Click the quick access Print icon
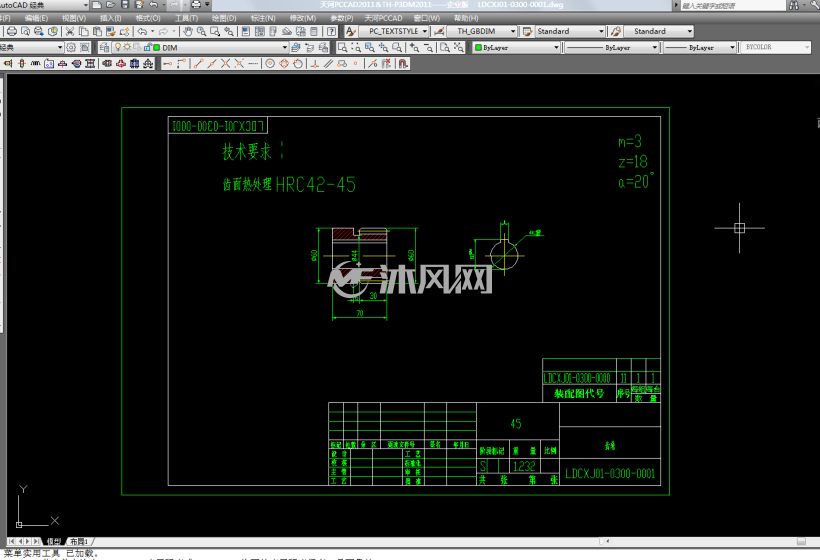The image size is (820, 560). (196, 5)
